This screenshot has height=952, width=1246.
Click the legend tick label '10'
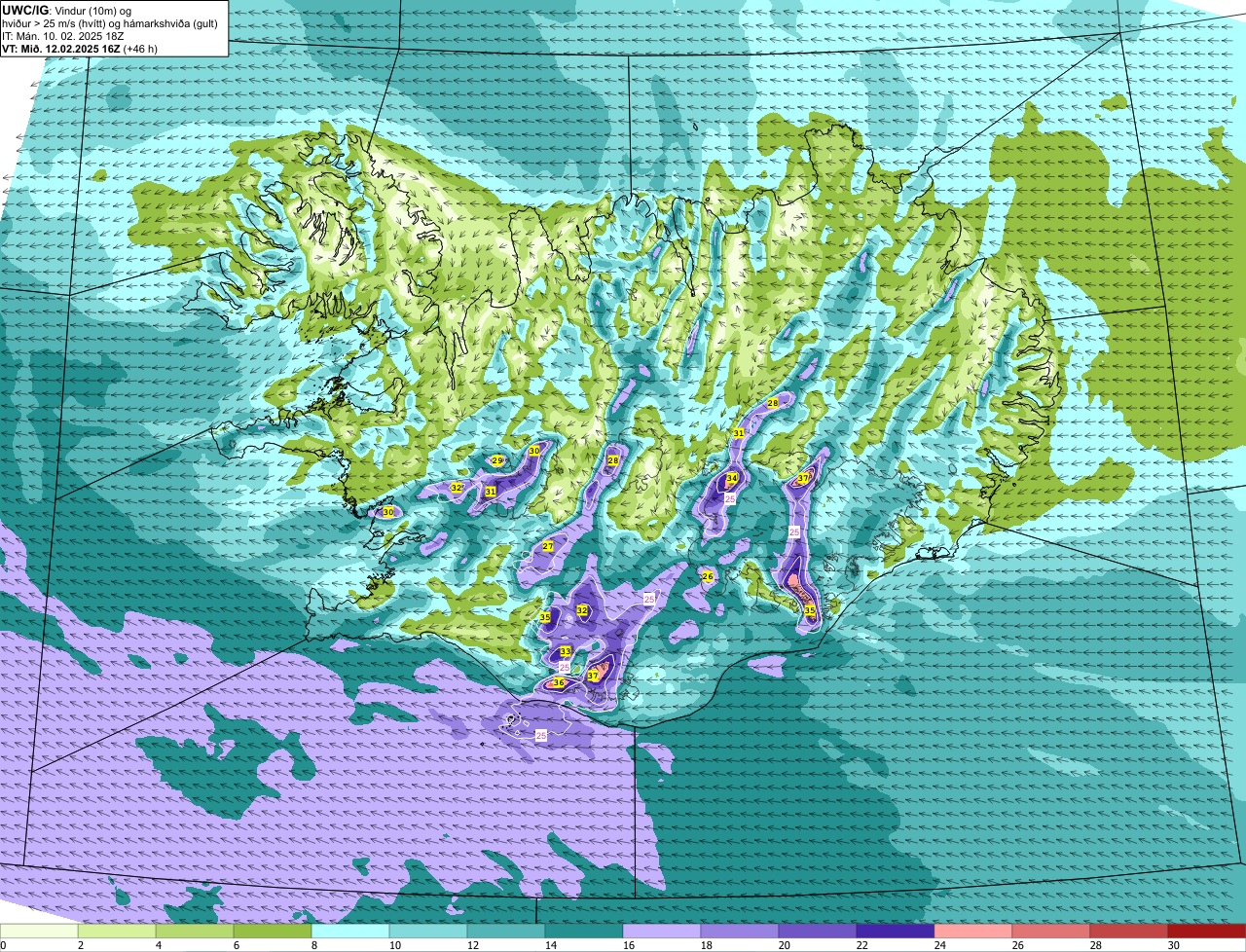coord(394,945)
